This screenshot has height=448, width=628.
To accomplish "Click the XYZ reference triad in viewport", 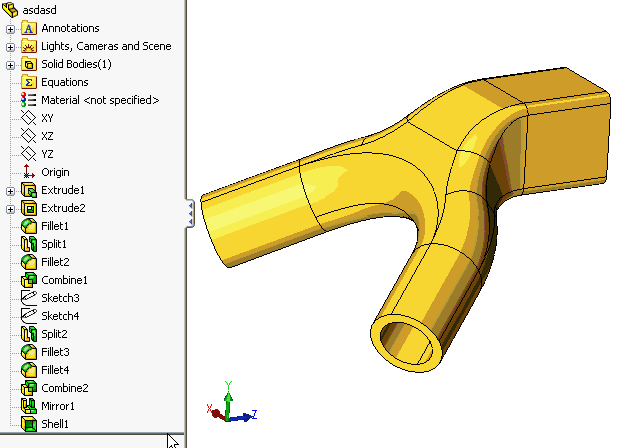I will coord(231,402).
